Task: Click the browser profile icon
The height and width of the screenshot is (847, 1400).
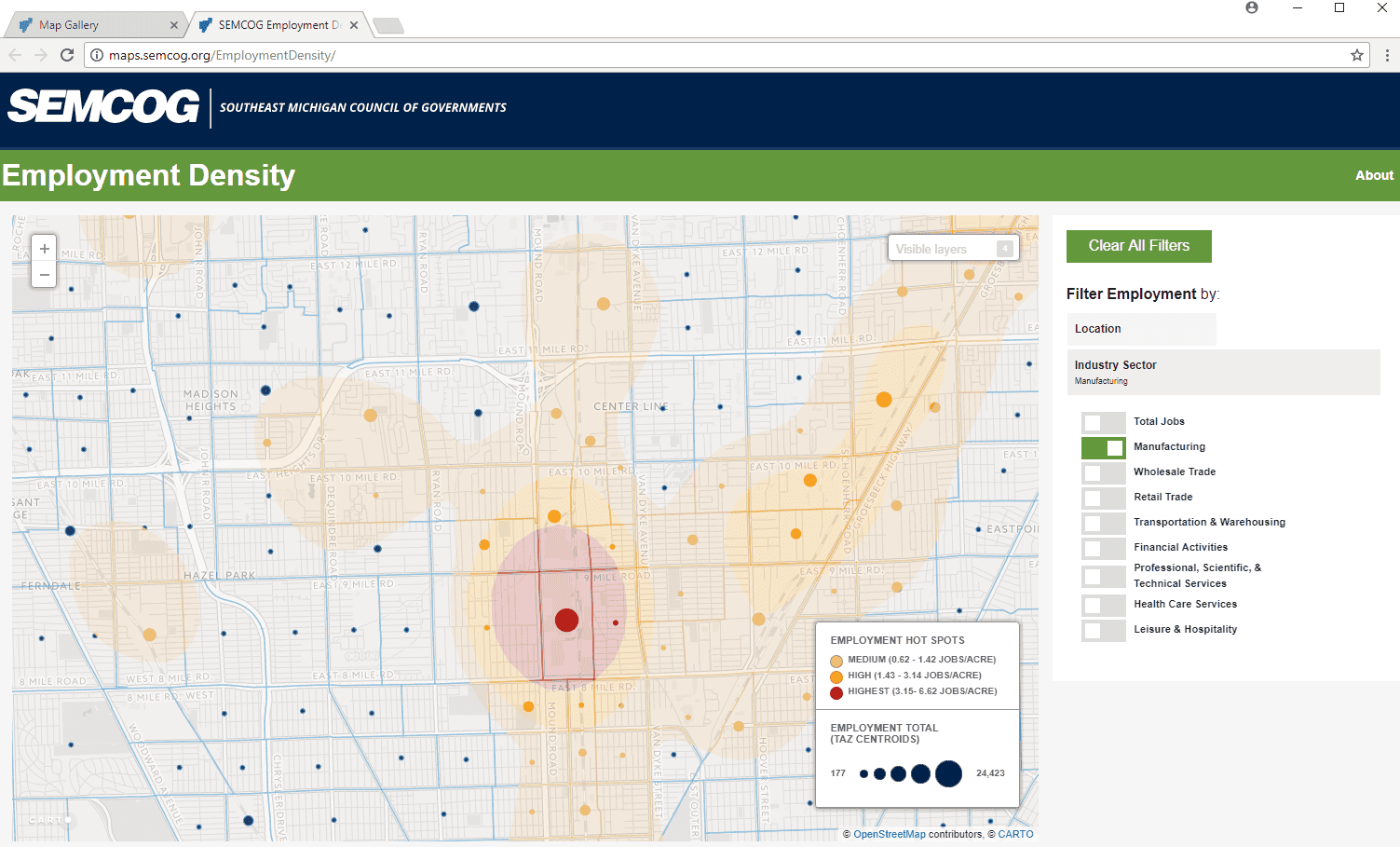Action: (x=1251, y=7)
